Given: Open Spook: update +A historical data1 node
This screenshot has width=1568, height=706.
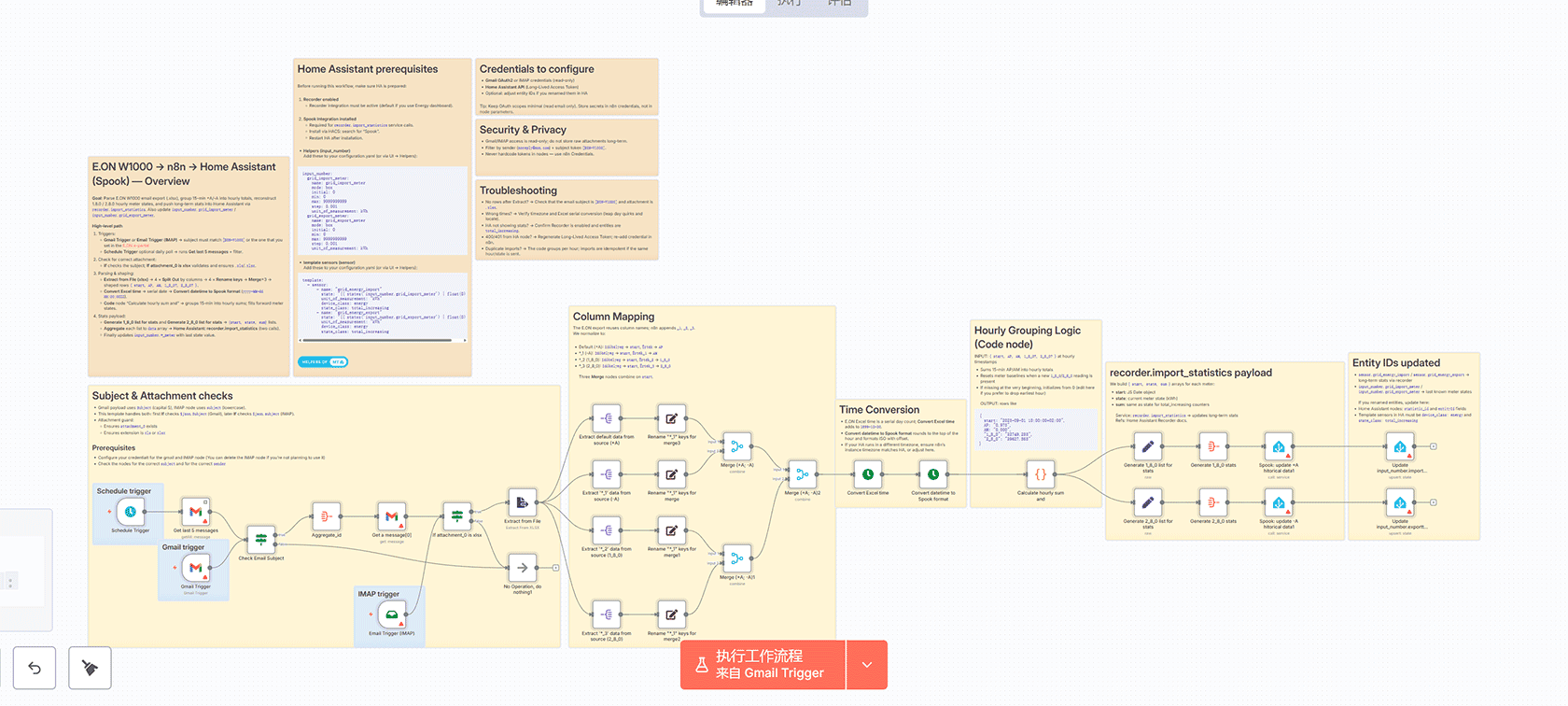Looking at the screenshot, I should pos(1278,446).
